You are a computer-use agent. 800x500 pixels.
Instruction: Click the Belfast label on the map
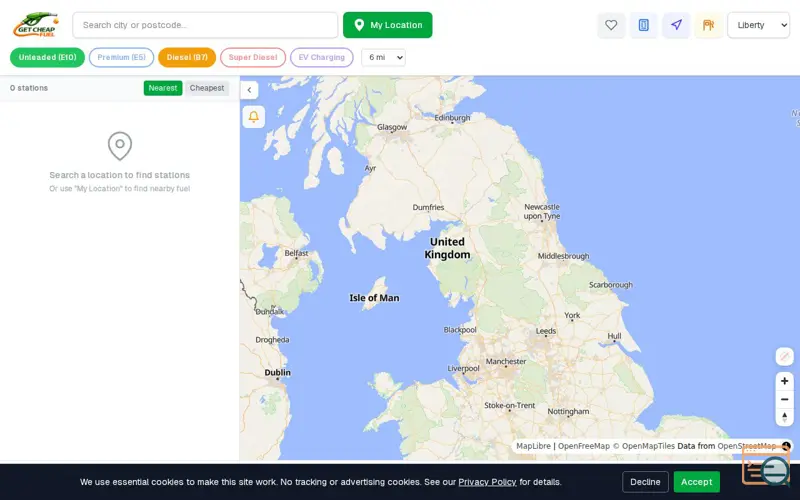(x=296, y=253)
